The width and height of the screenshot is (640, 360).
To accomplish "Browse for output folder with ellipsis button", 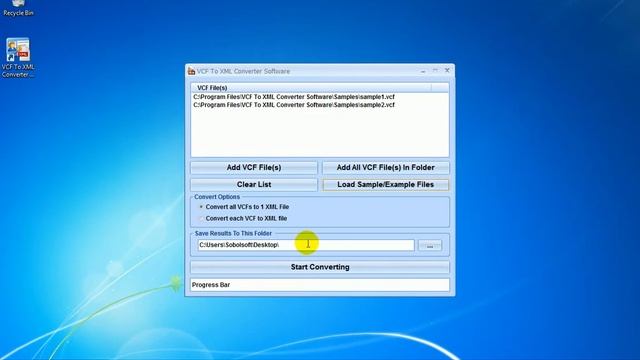I will [x=430, y=246].
